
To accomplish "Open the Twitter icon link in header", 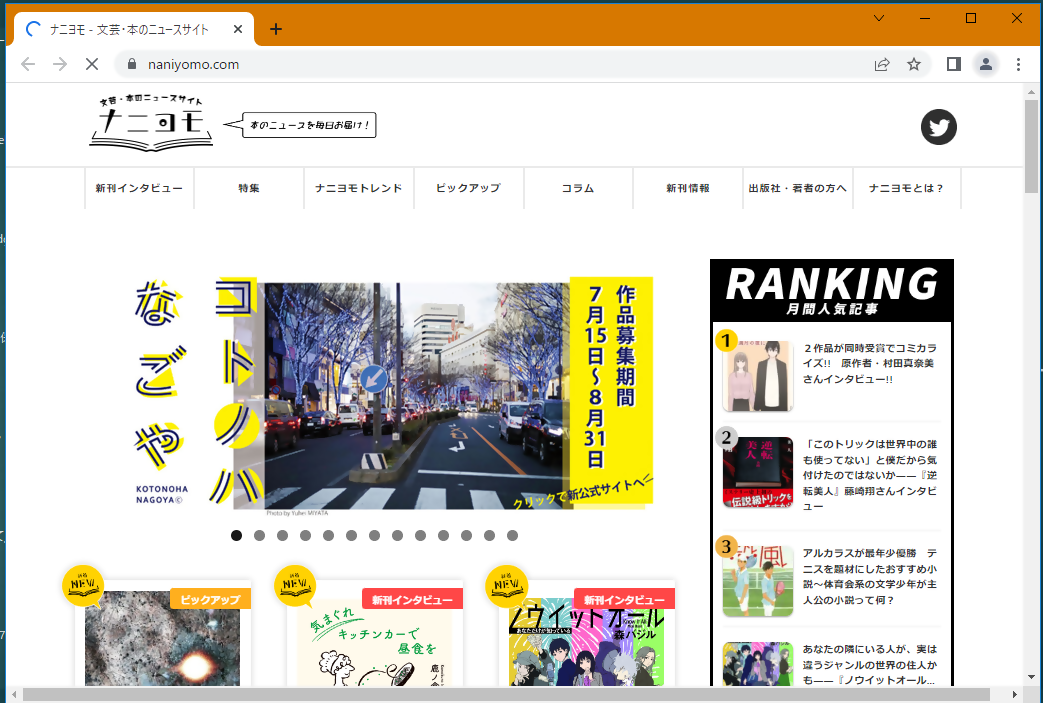I will pos(939,126).
